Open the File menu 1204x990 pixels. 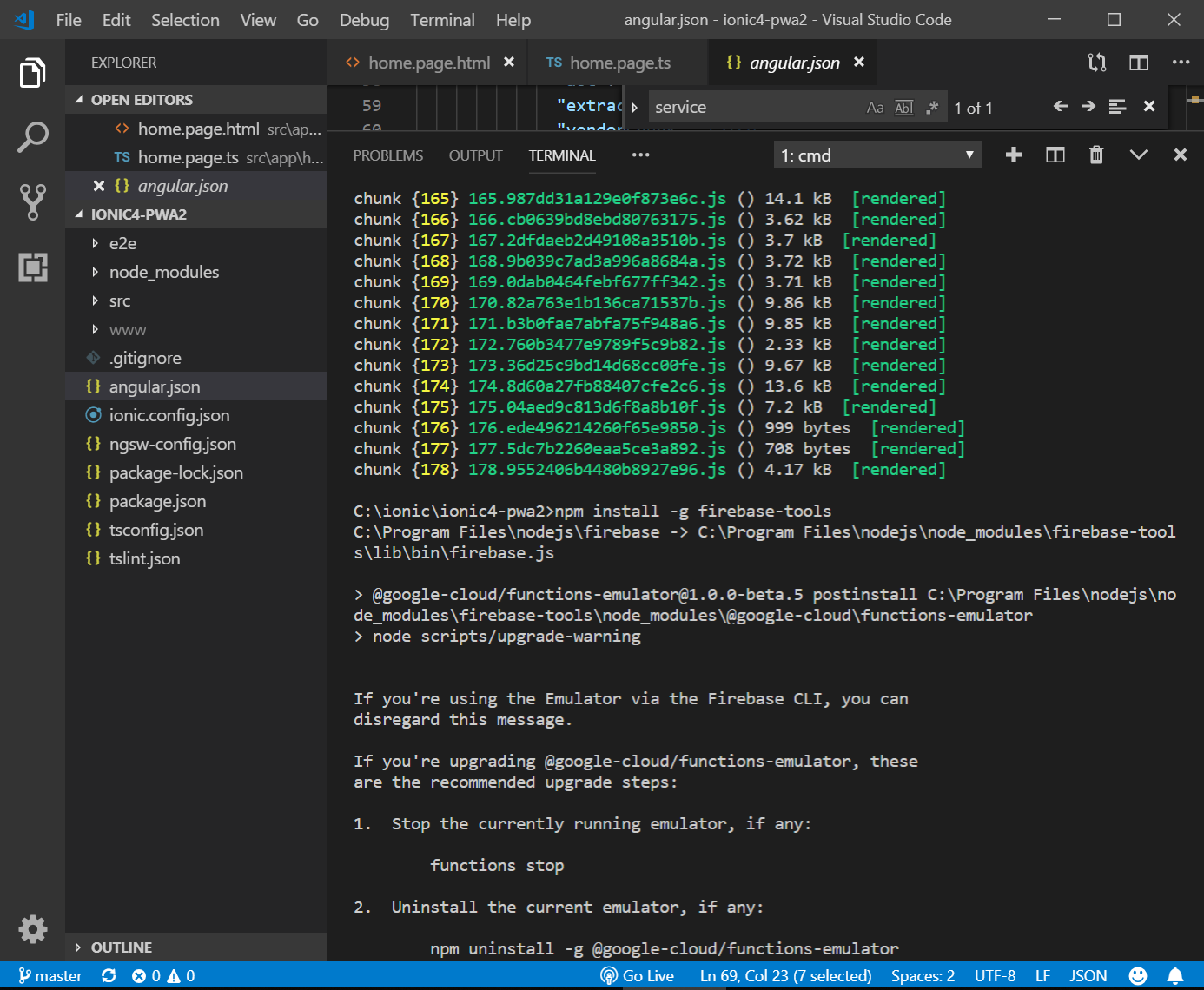point(69,20)
